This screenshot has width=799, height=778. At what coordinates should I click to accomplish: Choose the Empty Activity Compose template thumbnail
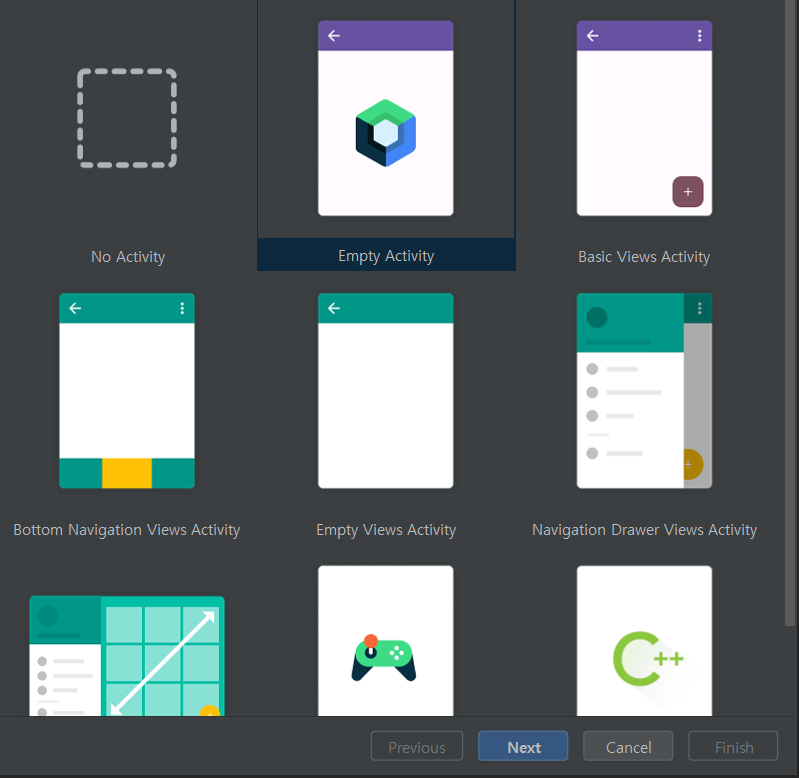pyautogui.click(x=386, y=118)
